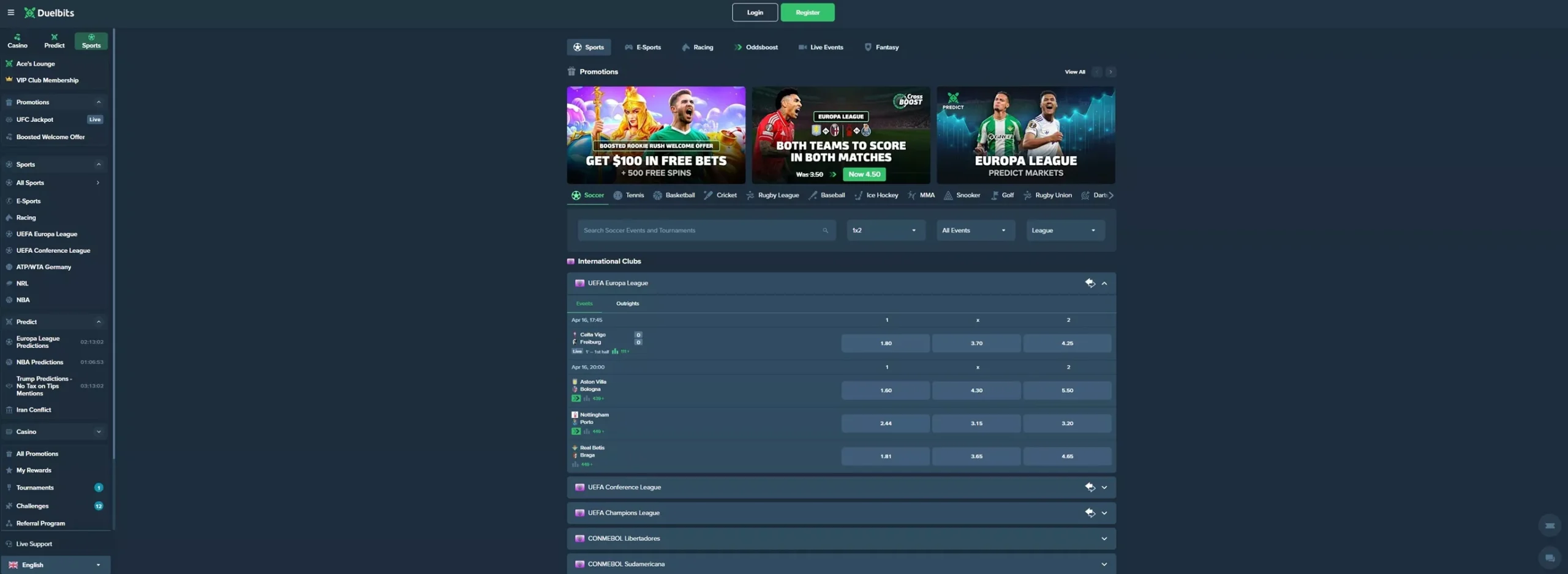The image size is (1568, 574).
Task: Click the Register button
Action: click(x=807, y=12)
